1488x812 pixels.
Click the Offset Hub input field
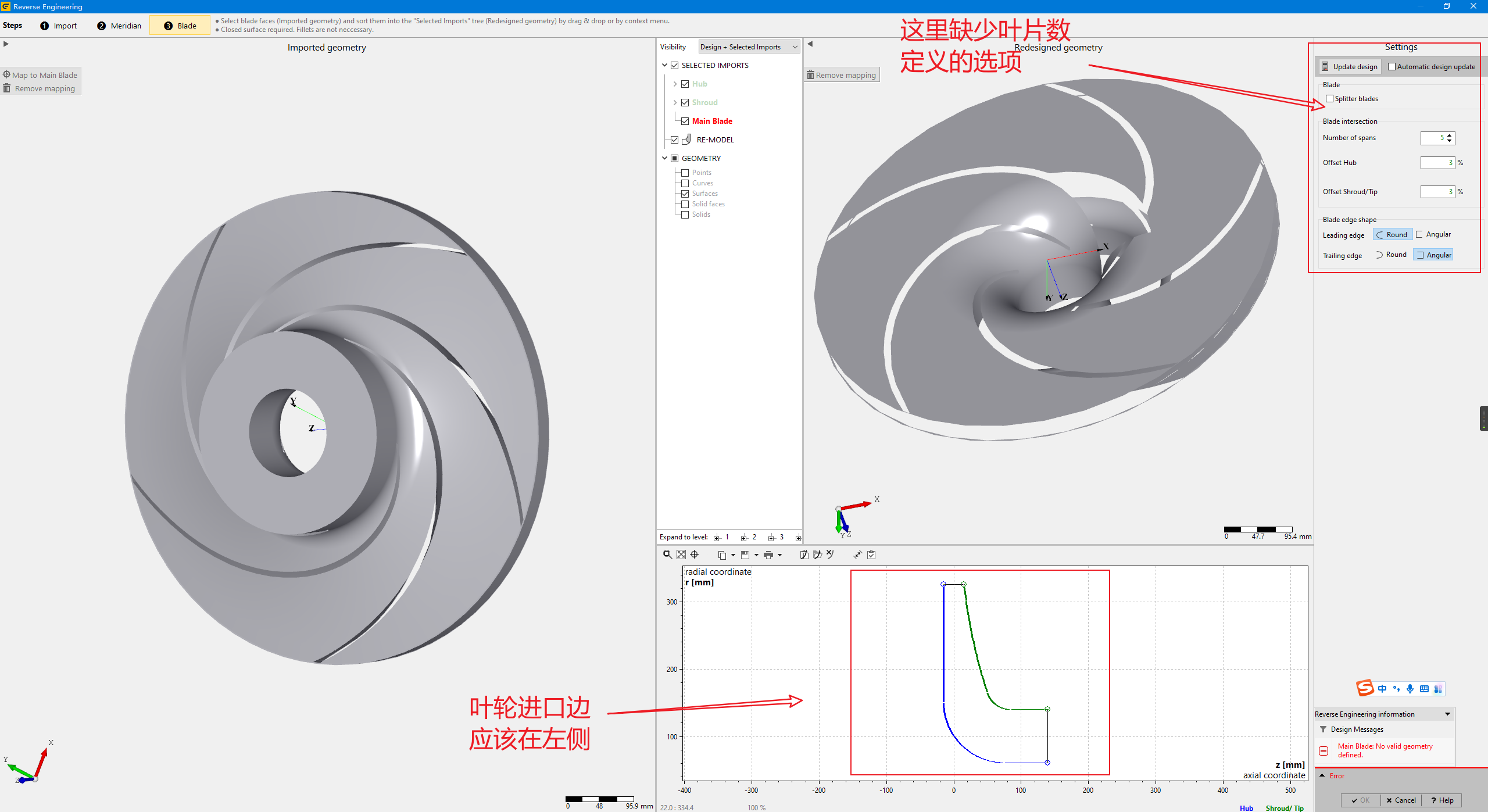pyautogui.click(x=1437, y=163)
